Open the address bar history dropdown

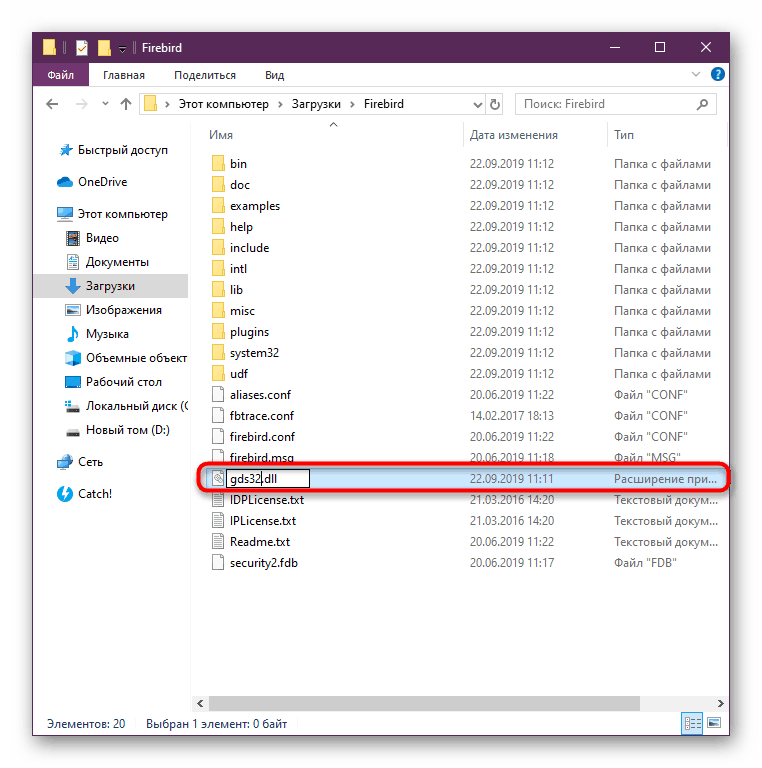click(x=477, y=104)
